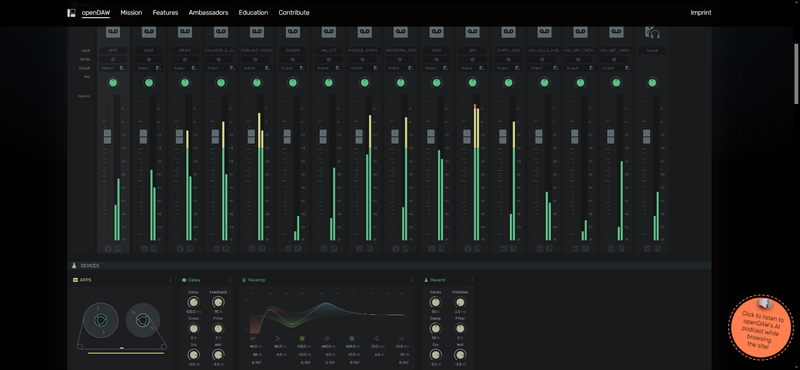Select the SFX channel tape icon
This screenshot has height=370, width=800.
point(472,32)
